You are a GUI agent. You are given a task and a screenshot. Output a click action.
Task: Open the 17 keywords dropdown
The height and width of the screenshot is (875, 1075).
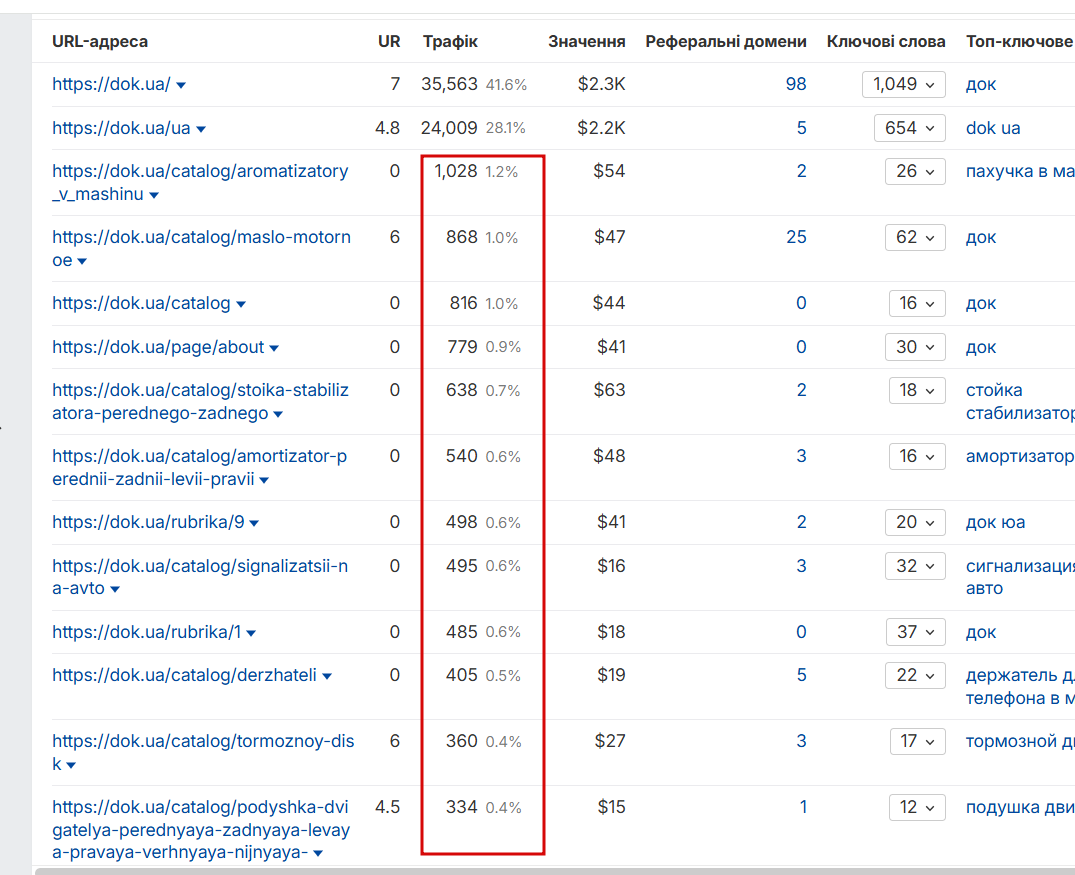point(917,741)
